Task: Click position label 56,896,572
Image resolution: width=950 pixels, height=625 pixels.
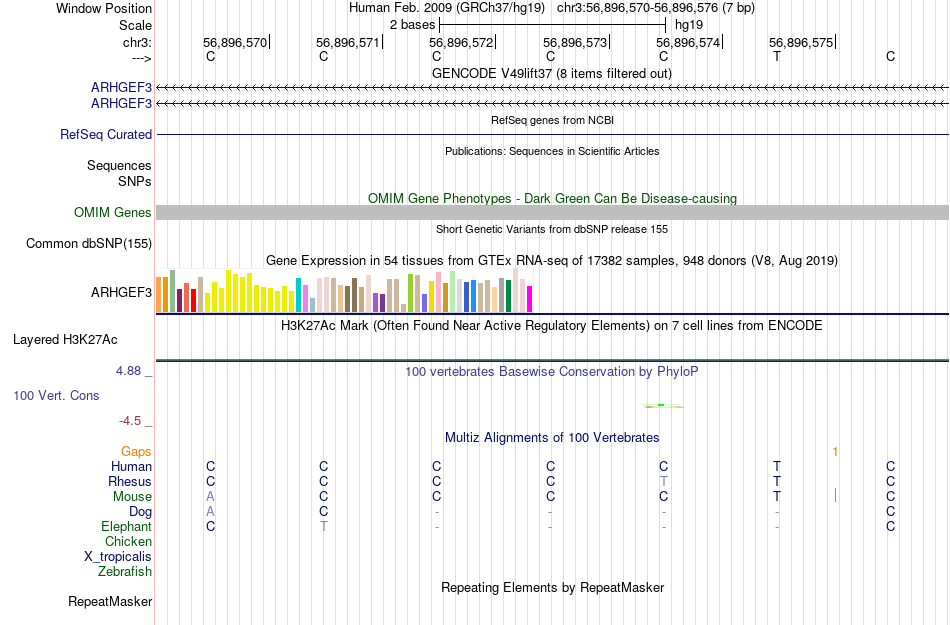Action: pyautogui.click(x=461, y=42)
